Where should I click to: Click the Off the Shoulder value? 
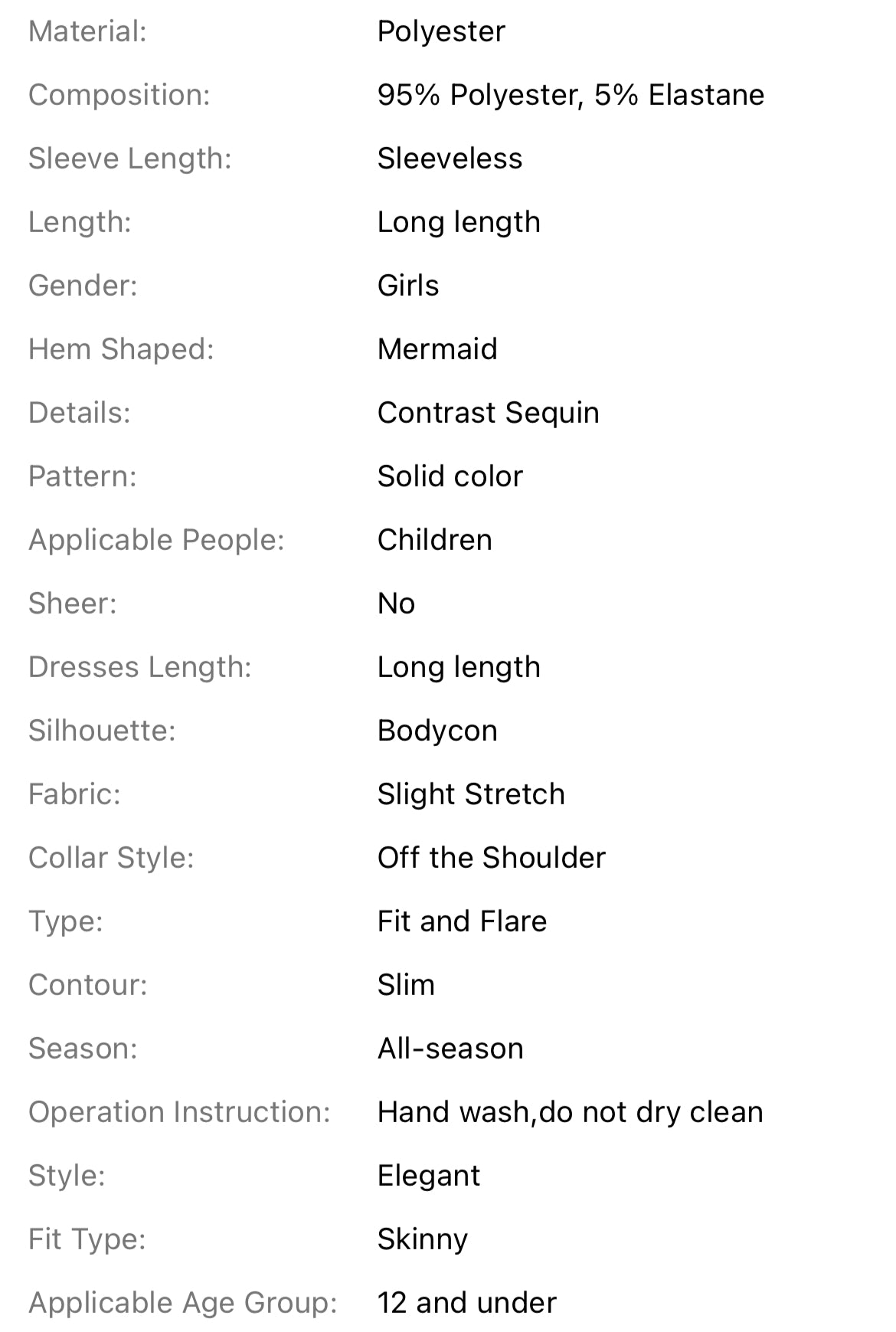[x=492, y=859]
